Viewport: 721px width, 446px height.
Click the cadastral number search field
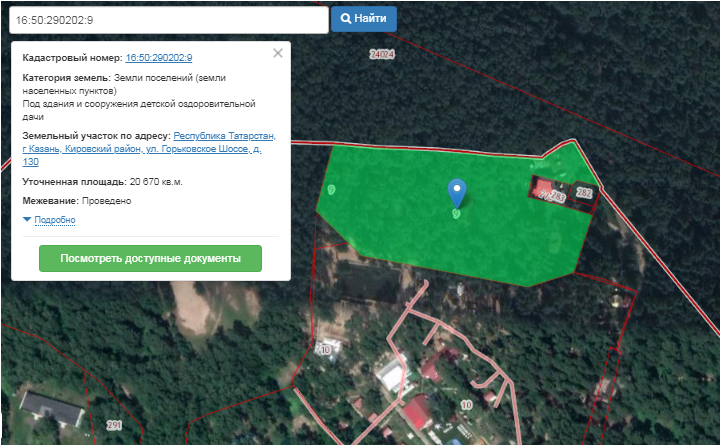coord(169,20)
